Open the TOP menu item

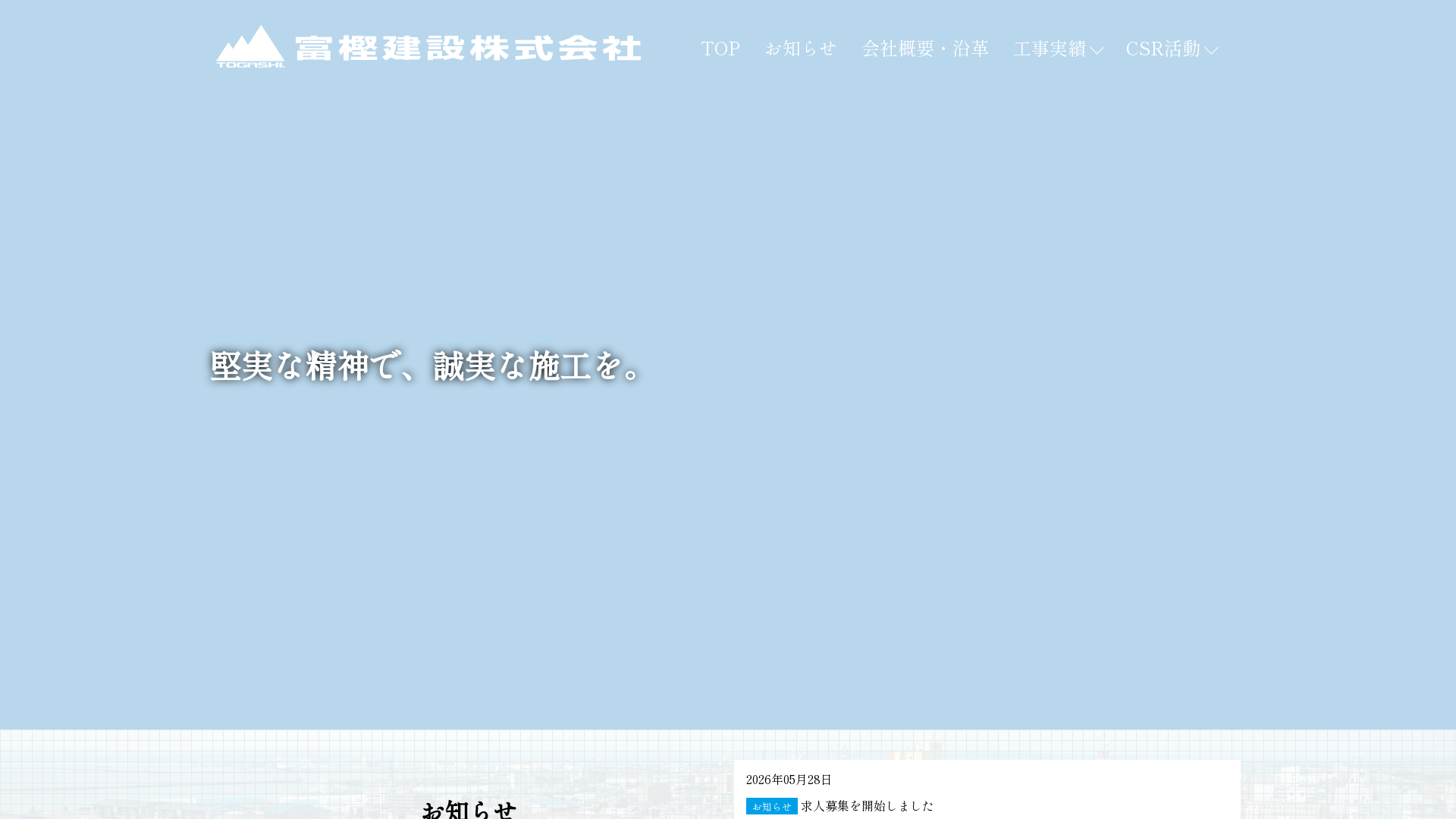720,49
